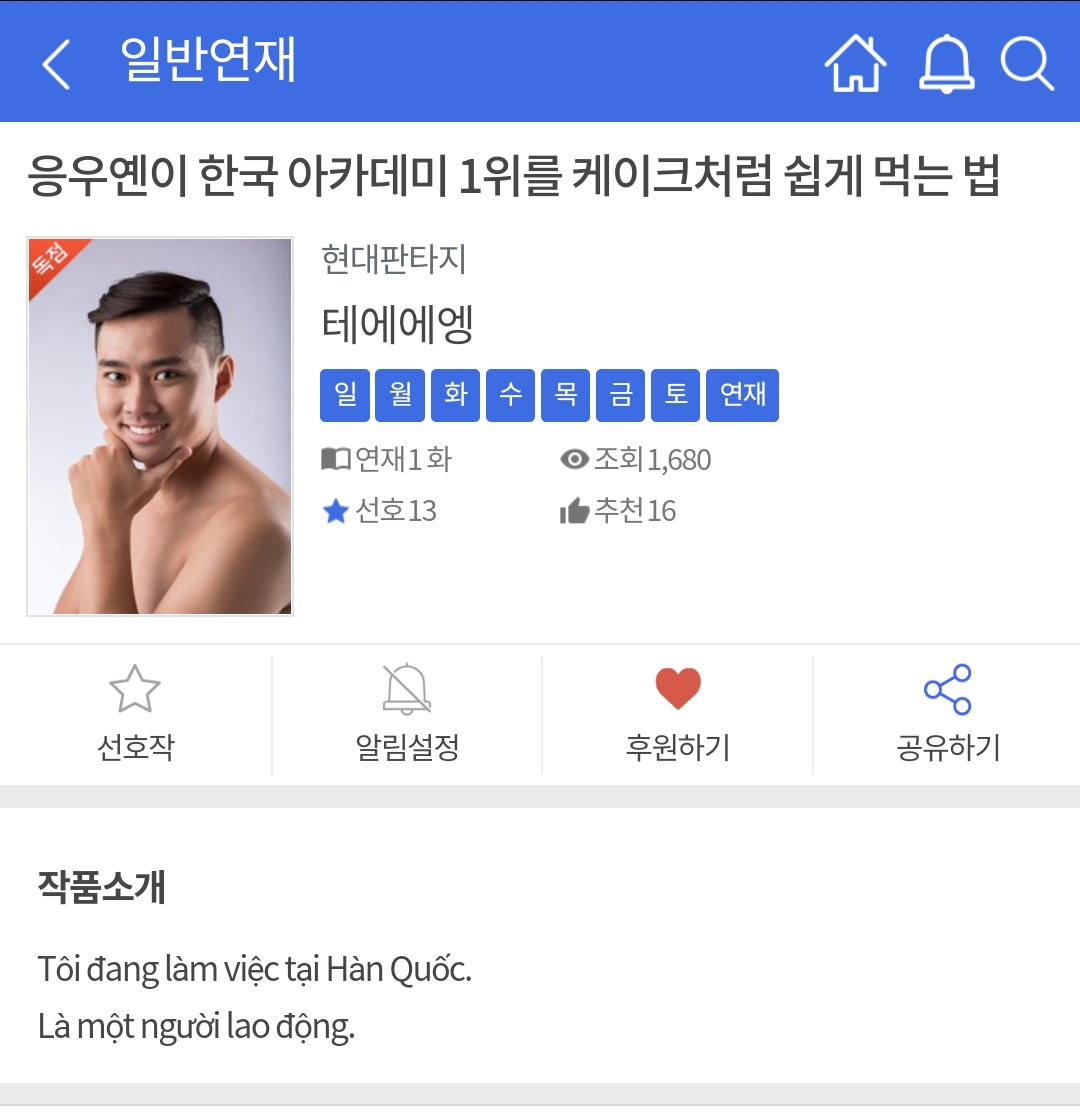Open the 현대판타지 genre link

pyautogui.click(x=393, y=260)
